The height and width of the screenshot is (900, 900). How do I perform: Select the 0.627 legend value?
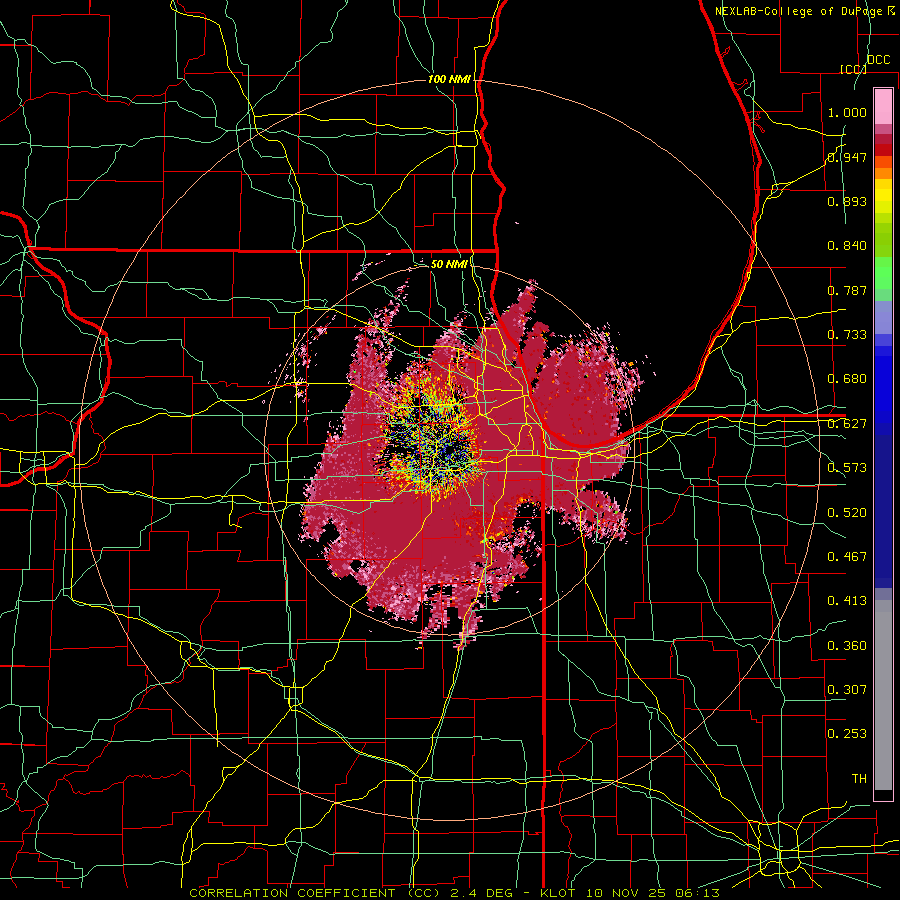pyautogui.click(x=847, y=424)
